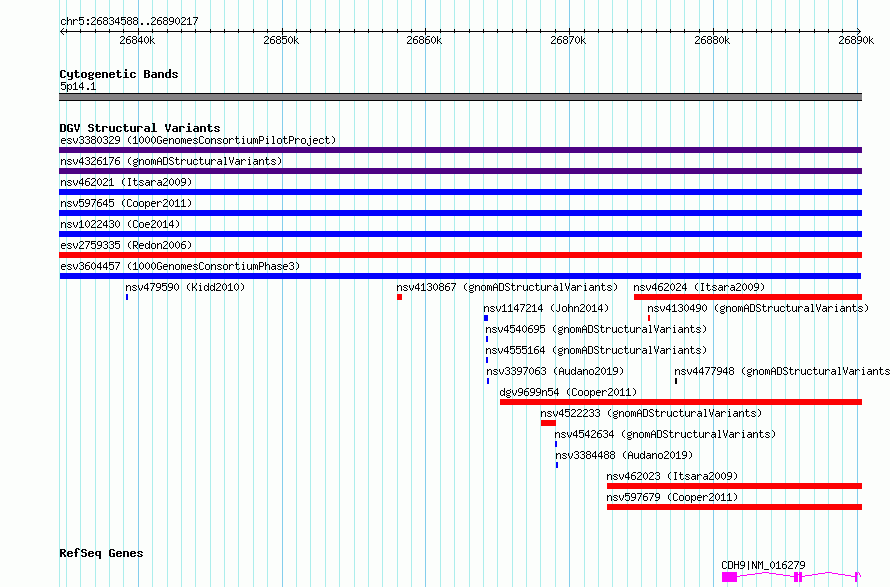Open the nsv462021 (Itsara2009) label

126,182
